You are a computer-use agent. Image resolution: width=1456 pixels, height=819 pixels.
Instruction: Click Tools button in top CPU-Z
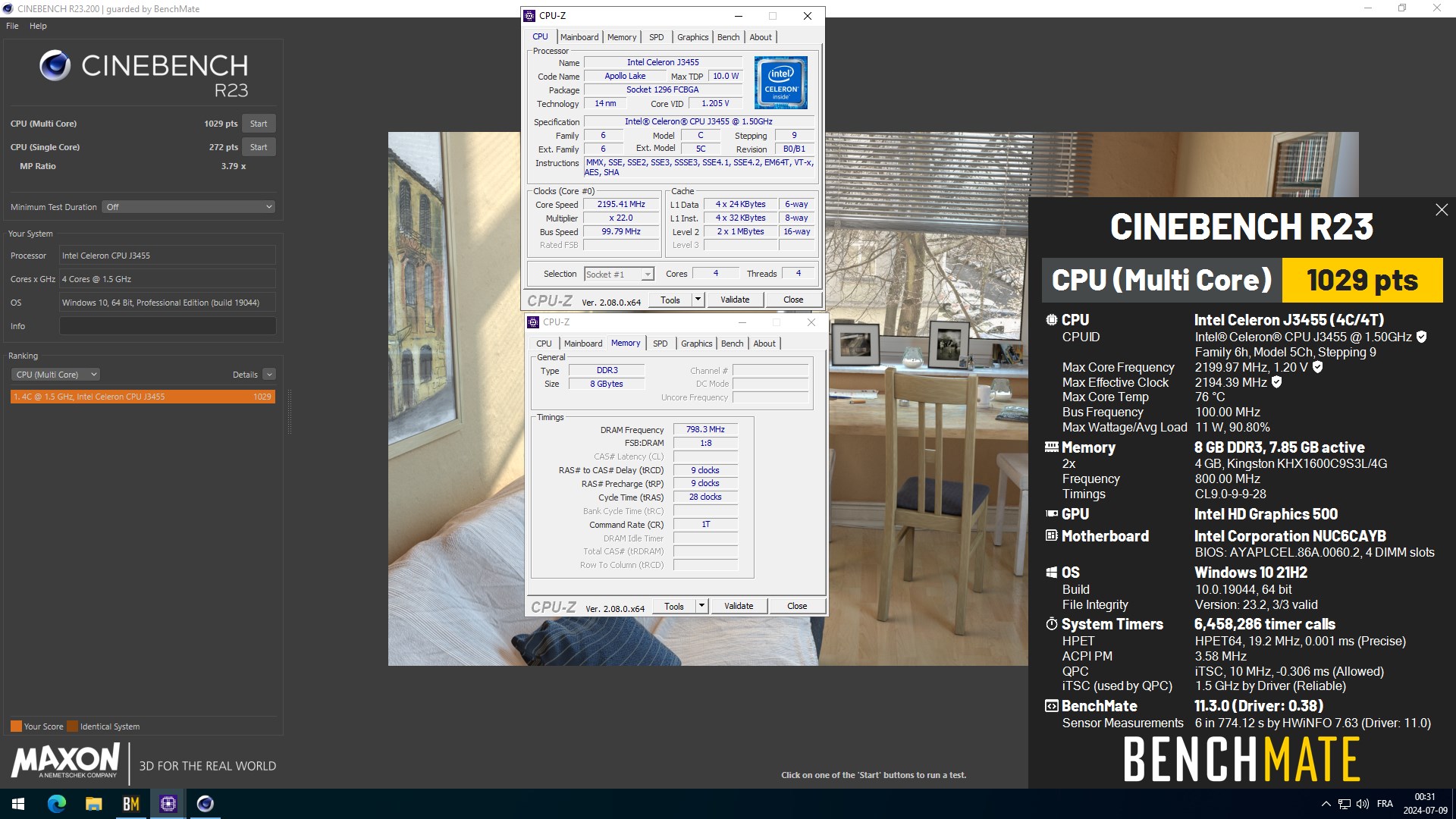click(x=670, y=300)
